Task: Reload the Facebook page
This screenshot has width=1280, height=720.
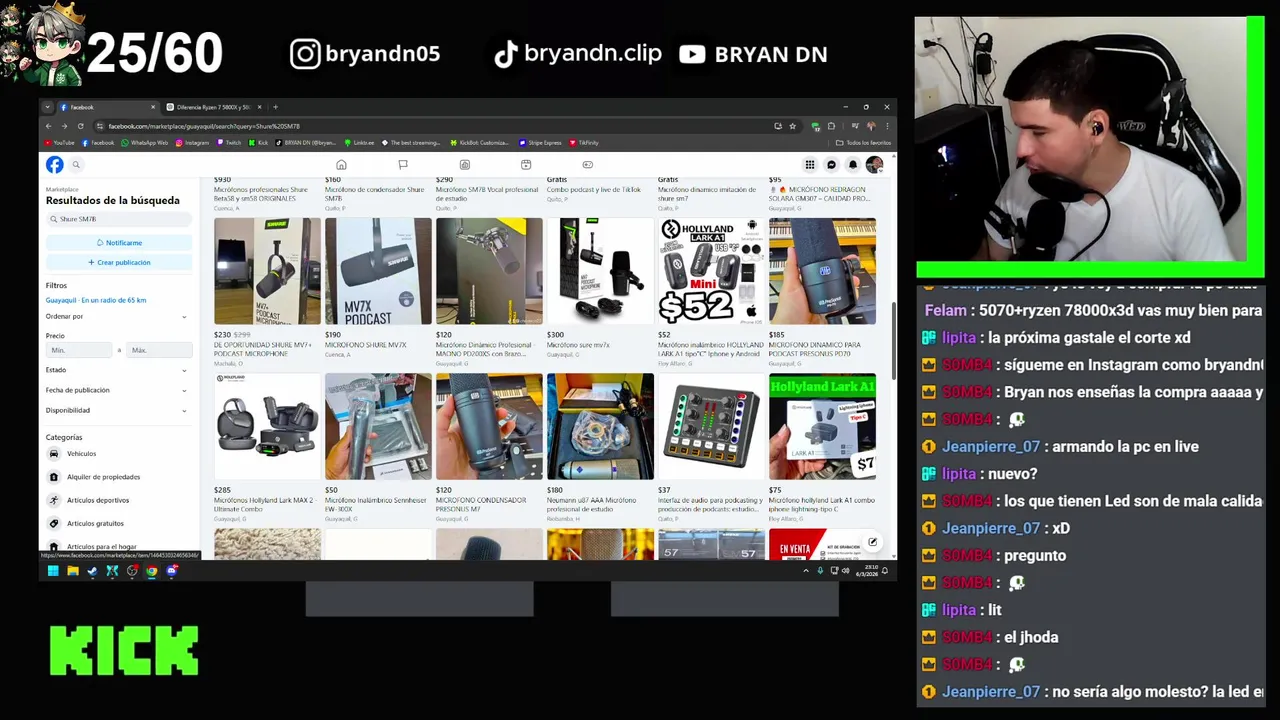Action: [x=79, y=126]
